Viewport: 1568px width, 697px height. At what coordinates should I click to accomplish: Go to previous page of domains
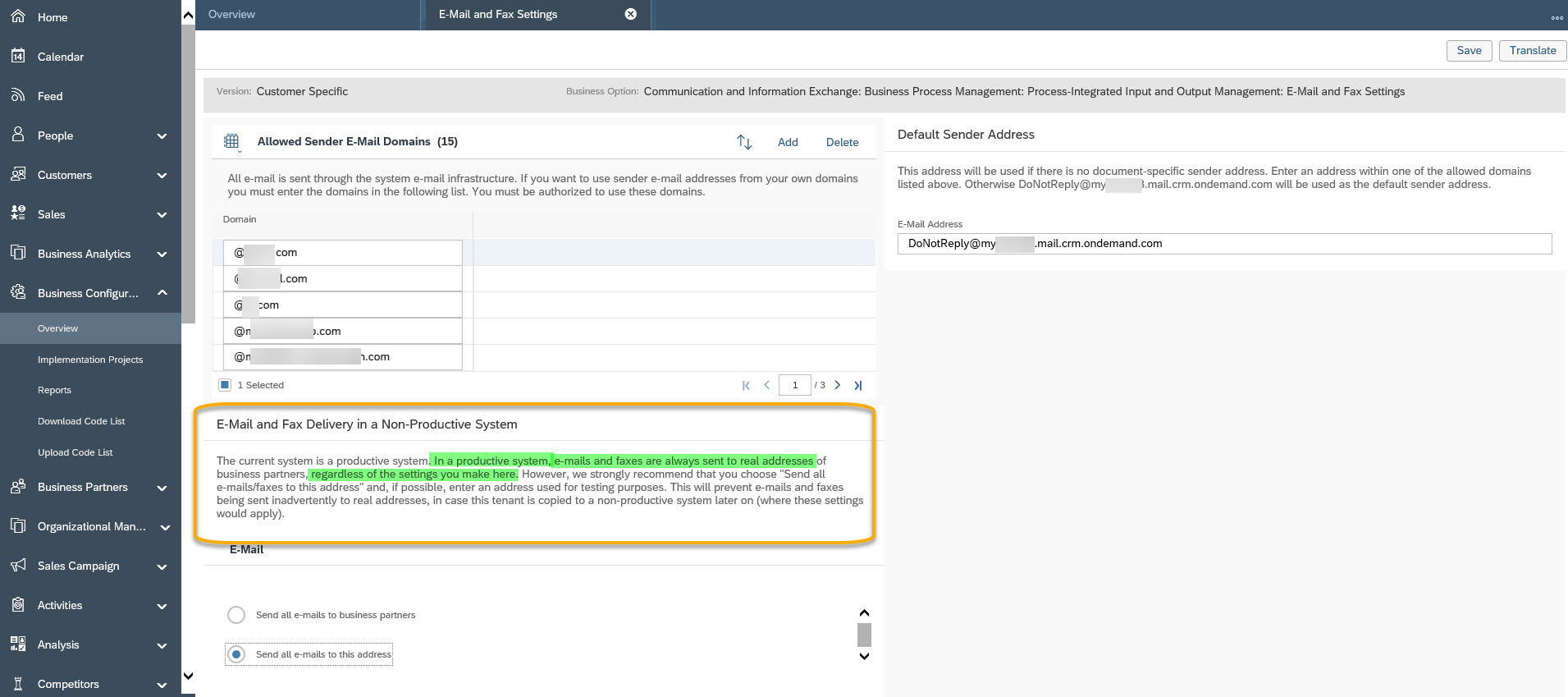[x=766, y=385]
